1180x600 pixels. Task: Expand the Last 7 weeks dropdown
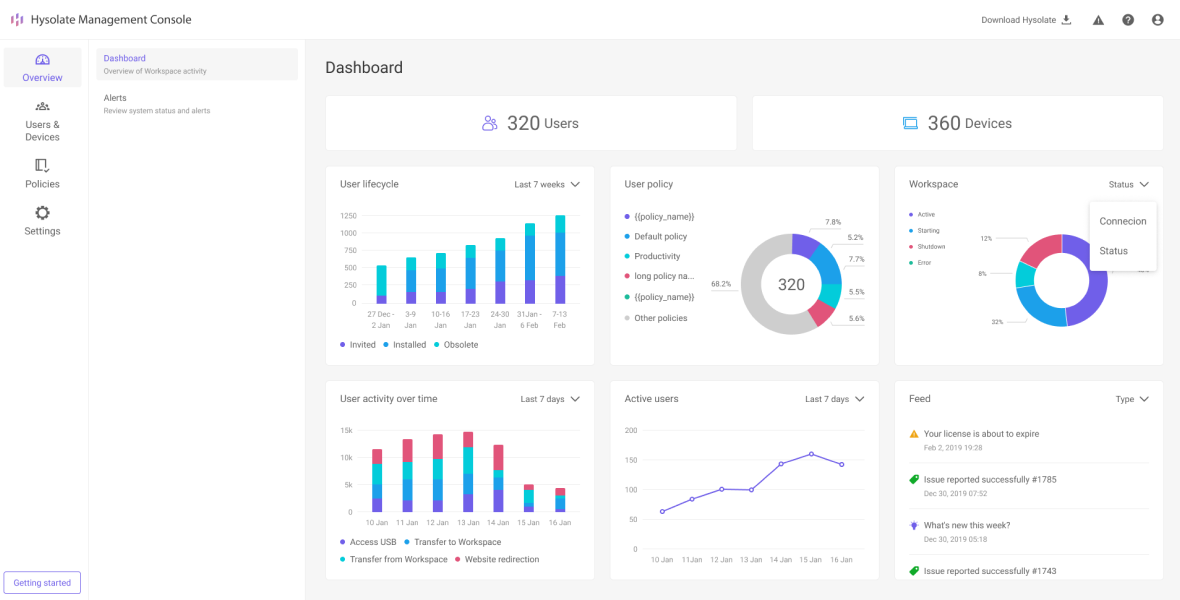click(x=547, y=185)
